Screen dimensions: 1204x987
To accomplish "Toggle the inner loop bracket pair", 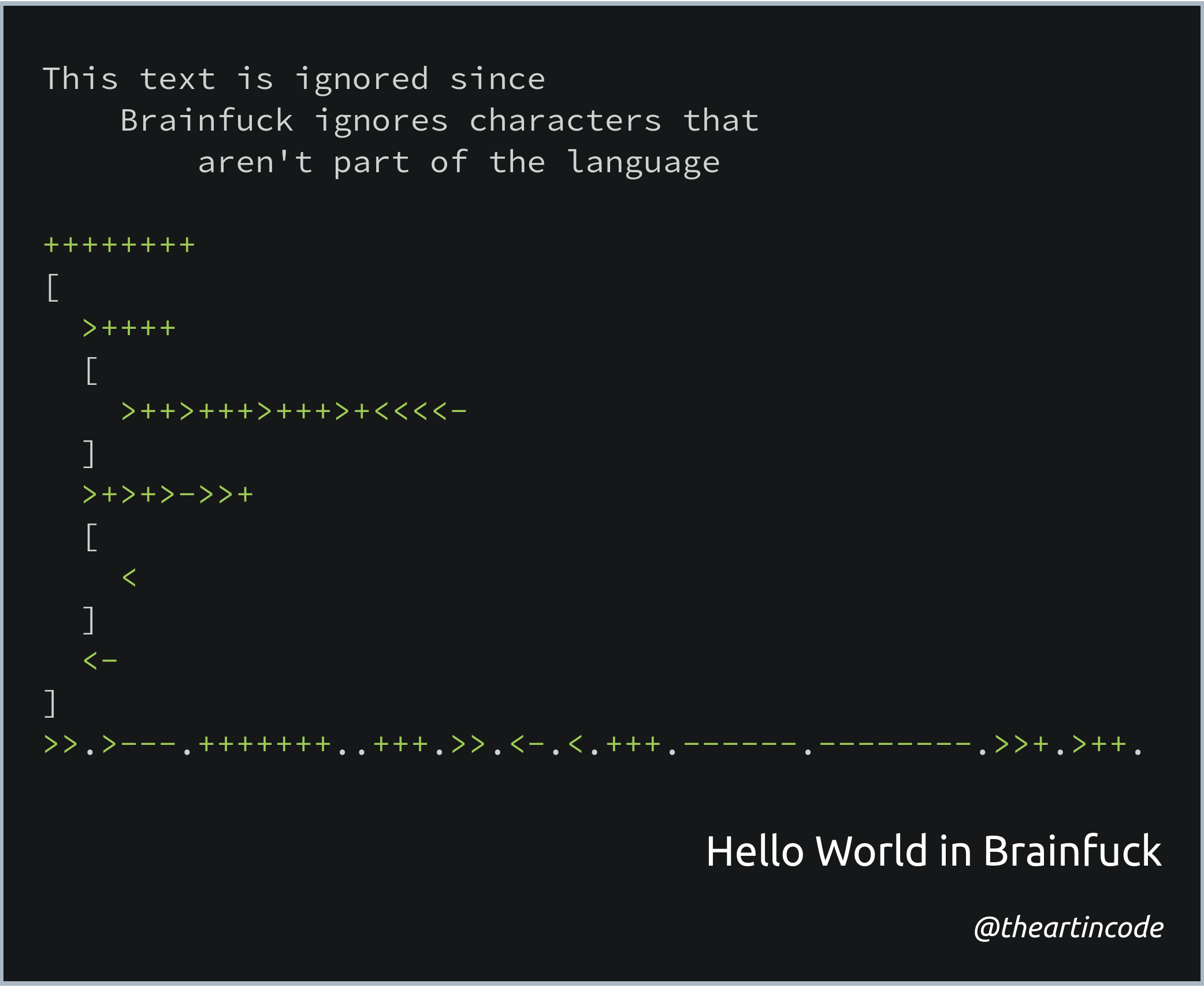I will tap(74, 374).
